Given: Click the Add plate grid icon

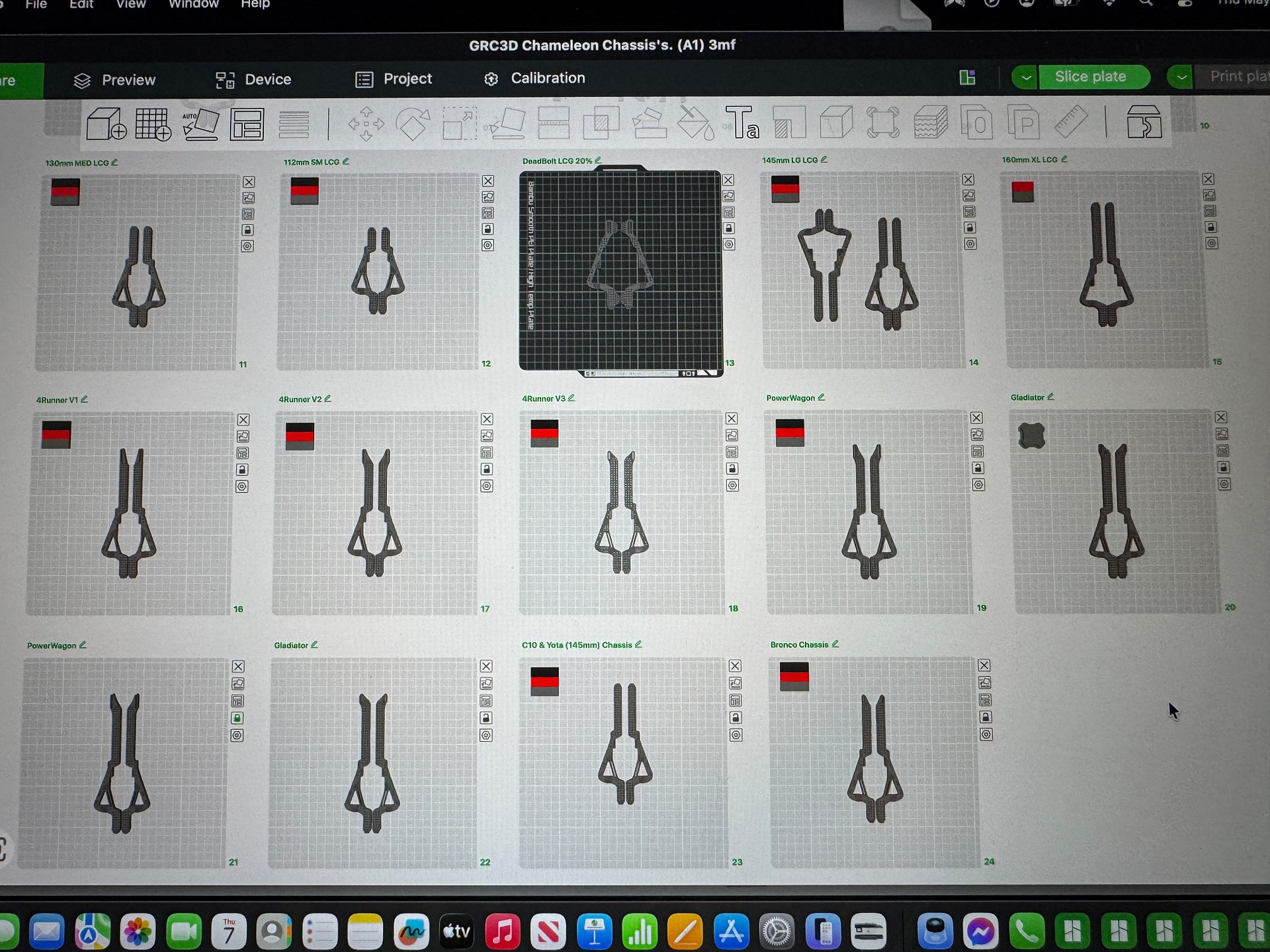Looking at the screenshot, I should [x=153, y=124].
